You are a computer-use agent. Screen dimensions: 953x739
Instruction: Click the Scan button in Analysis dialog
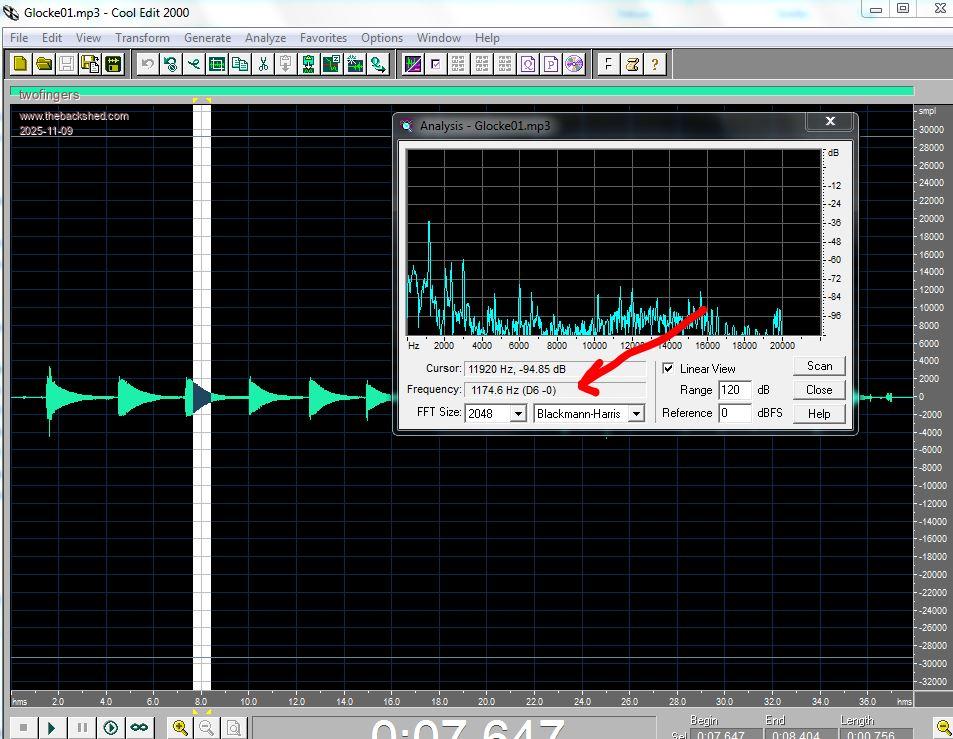(819, 366)
